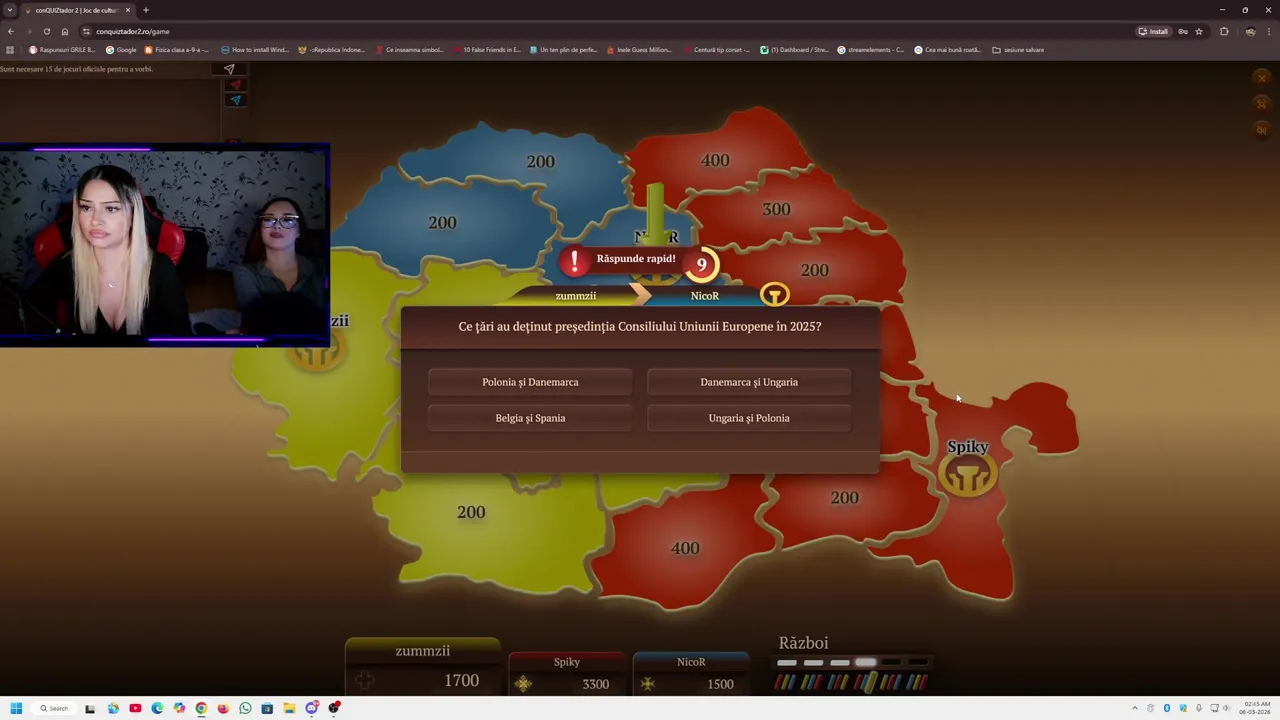Reload the conquiztador page
The height and width of the screenshot is (720, 1280).
click(x=46, y=31)
